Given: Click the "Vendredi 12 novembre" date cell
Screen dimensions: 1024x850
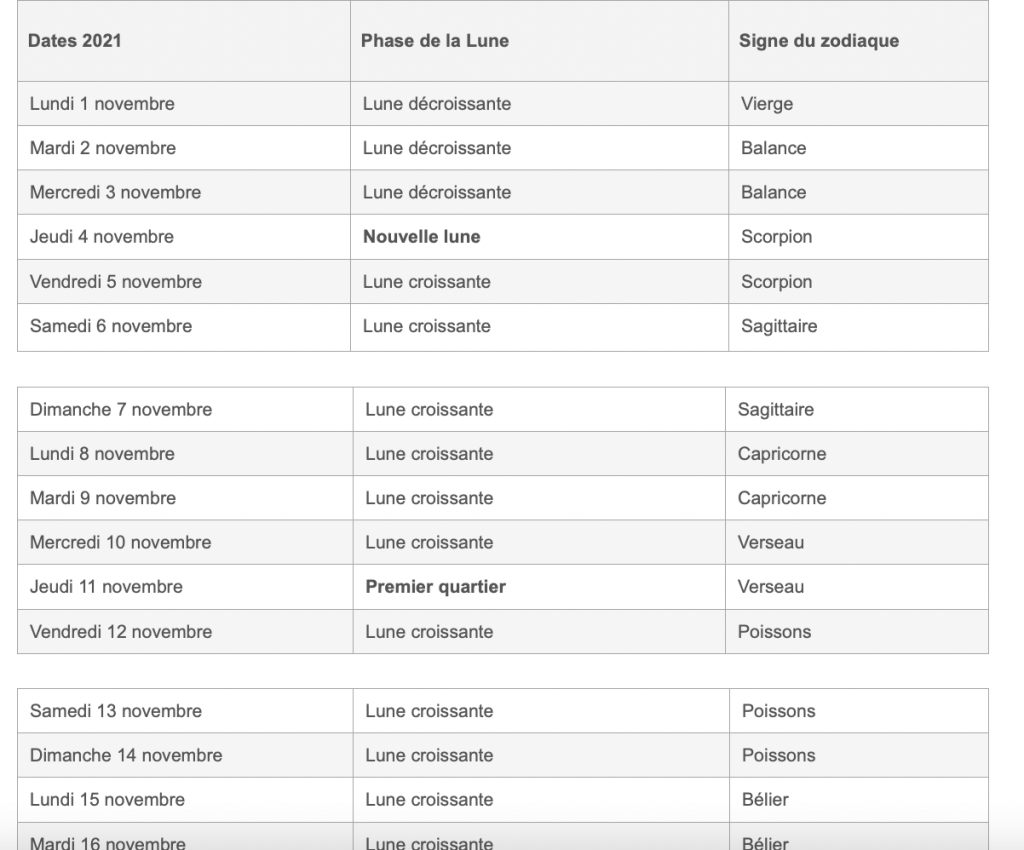Looking at the screenshot, I should [121, 632].
